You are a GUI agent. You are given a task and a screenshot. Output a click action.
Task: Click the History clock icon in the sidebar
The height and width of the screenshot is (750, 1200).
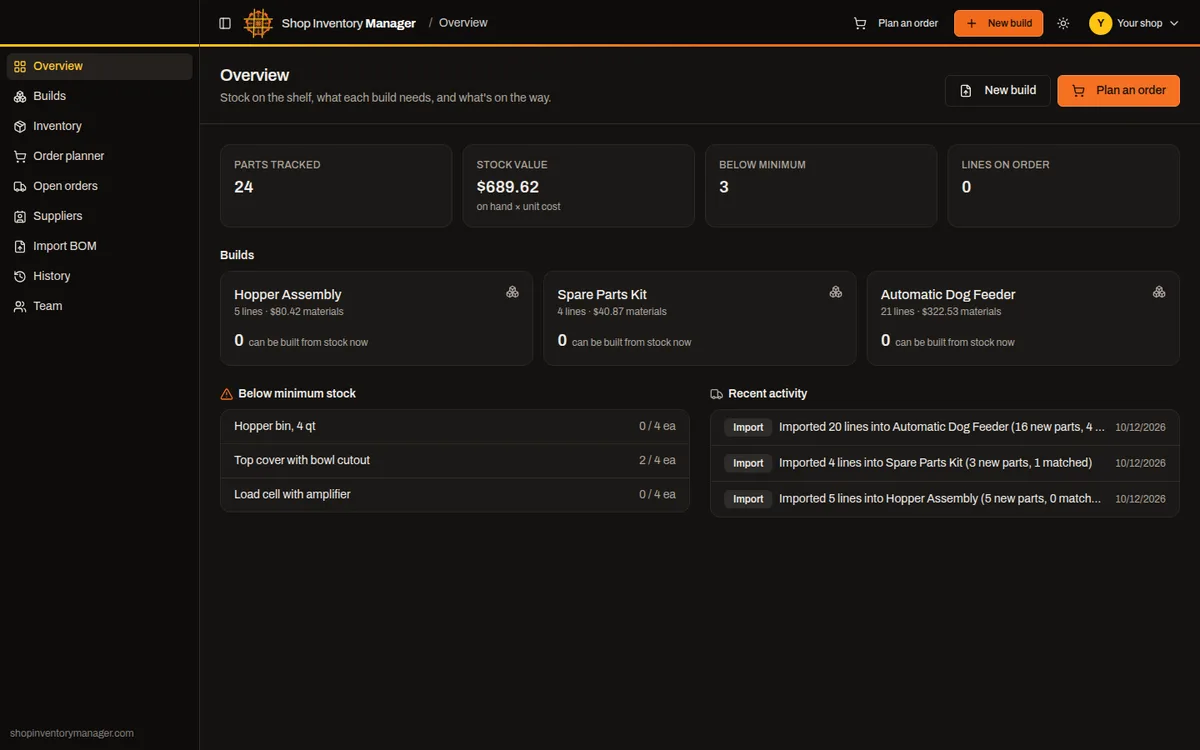(x=20, y=276)
